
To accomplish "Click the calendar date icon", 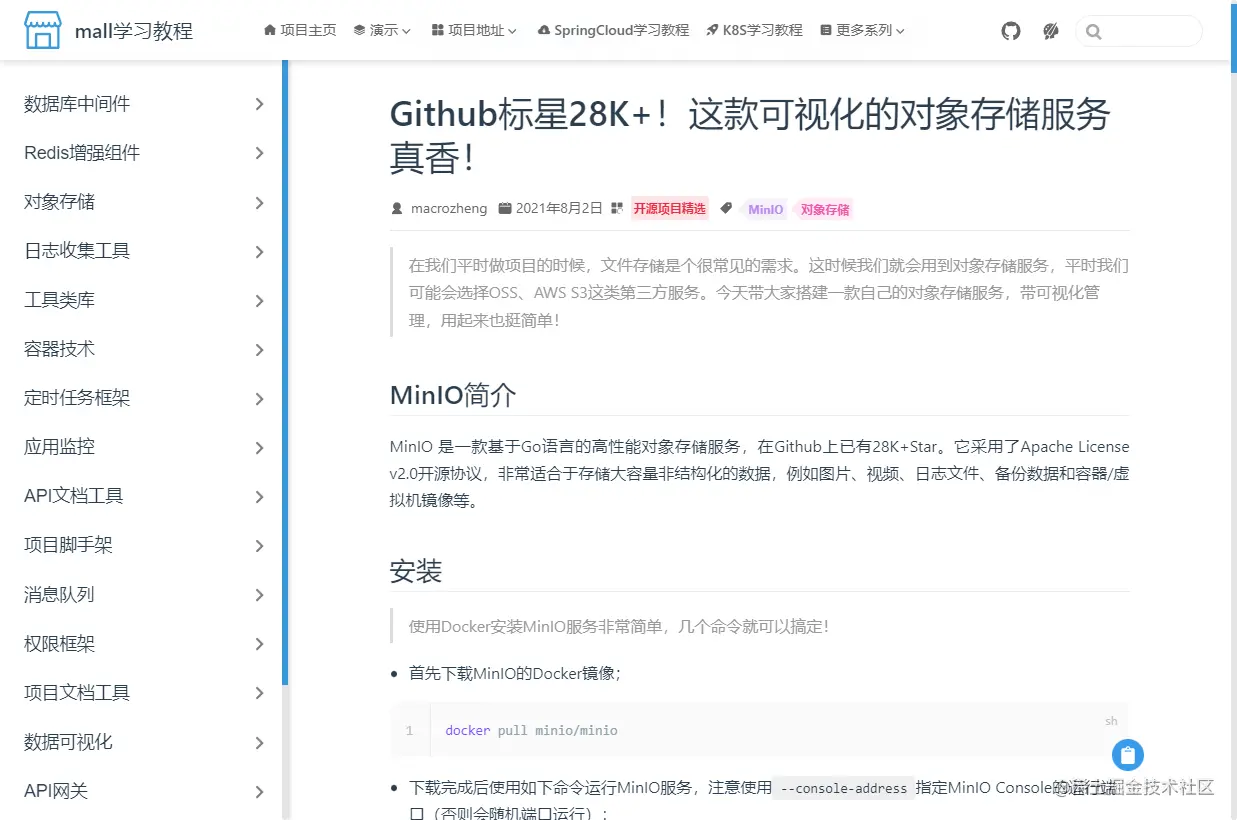I will pos(505,209).
